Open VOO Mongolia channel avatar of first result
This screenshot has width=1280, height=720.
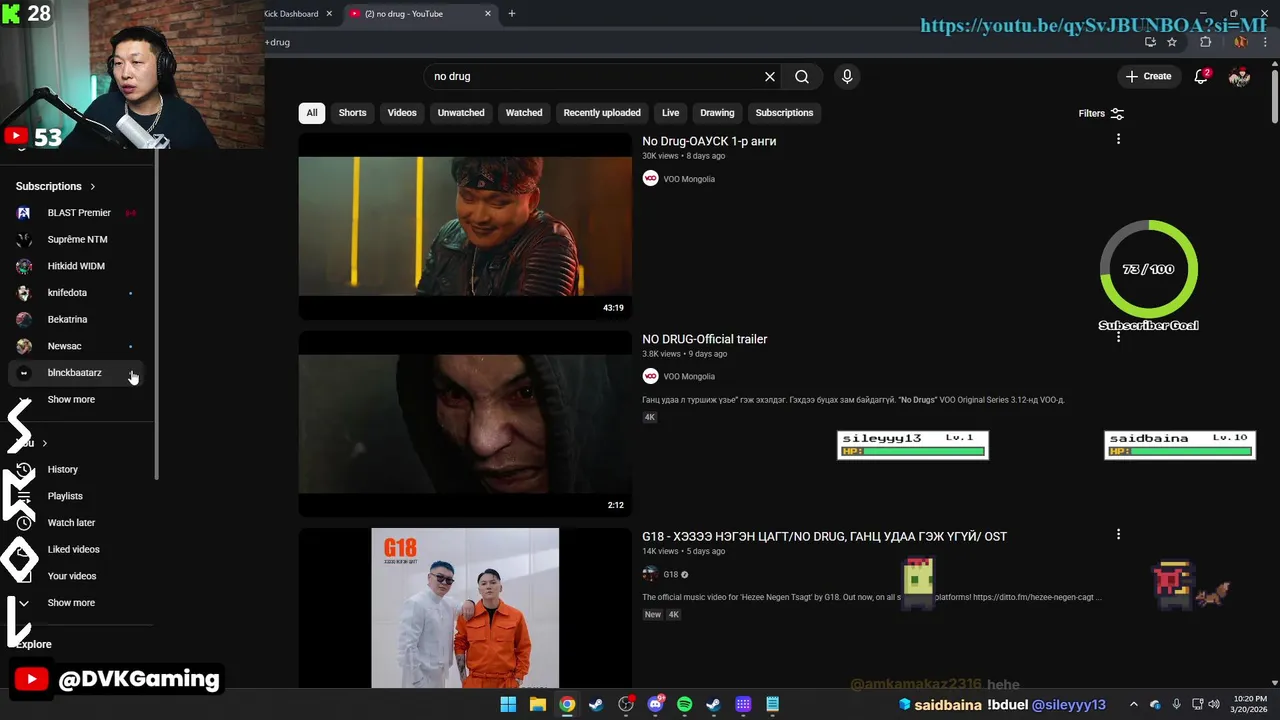pos(650,179)
